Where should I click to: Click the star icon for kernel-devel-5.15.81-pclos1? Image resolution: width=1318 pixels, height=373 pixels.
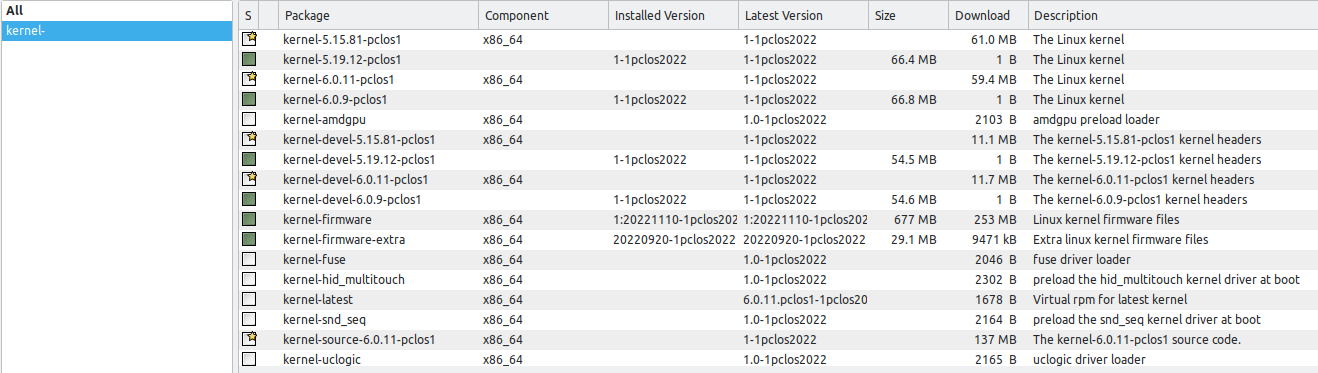(249, 139)
